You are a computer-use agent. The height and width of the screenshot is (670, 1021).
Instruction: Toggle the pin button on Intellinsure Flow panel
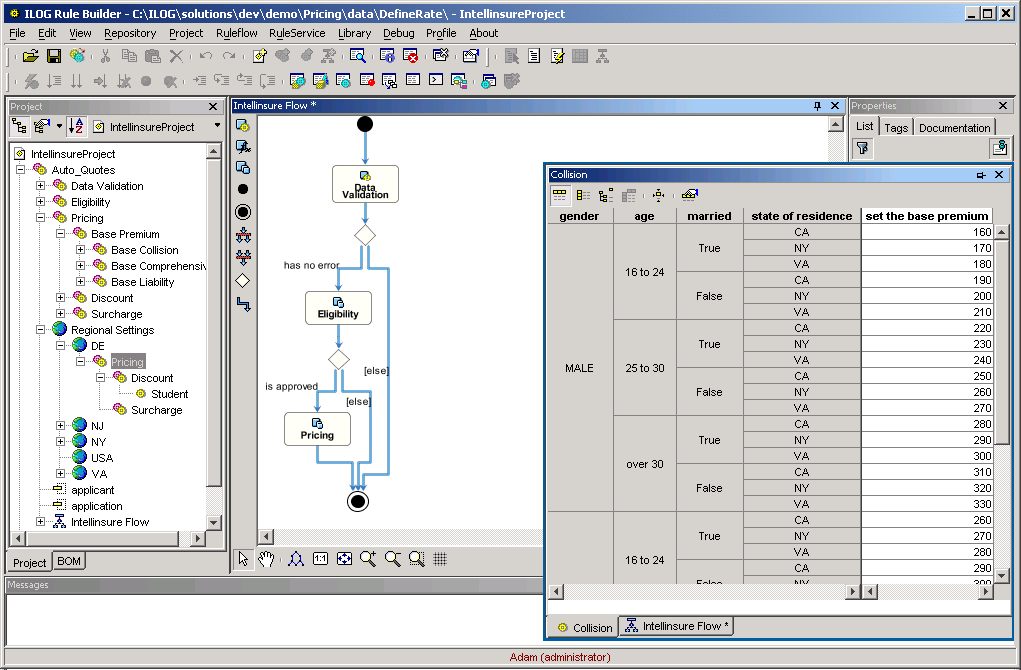(818, 105)
